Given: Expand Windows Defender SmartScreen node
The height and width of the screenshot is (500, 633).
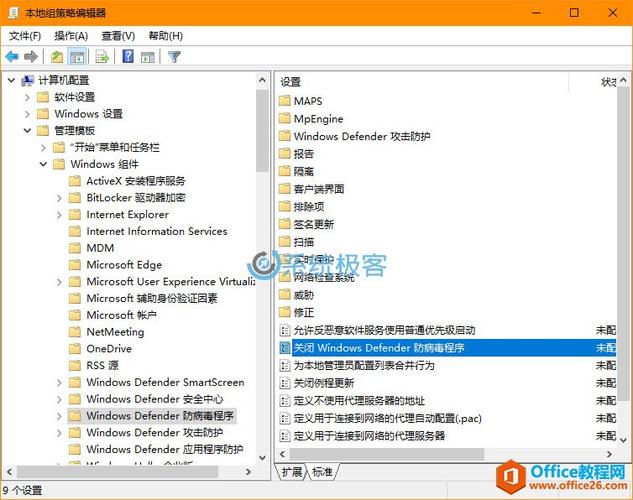Looking at the screenshot, I should pyautogui.click(x=59, y=382).
